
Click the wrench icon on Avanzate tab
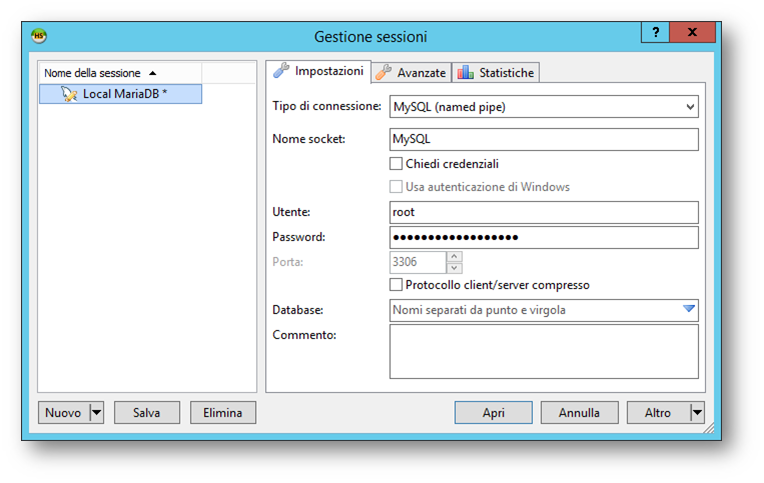(x=383, y=72)
